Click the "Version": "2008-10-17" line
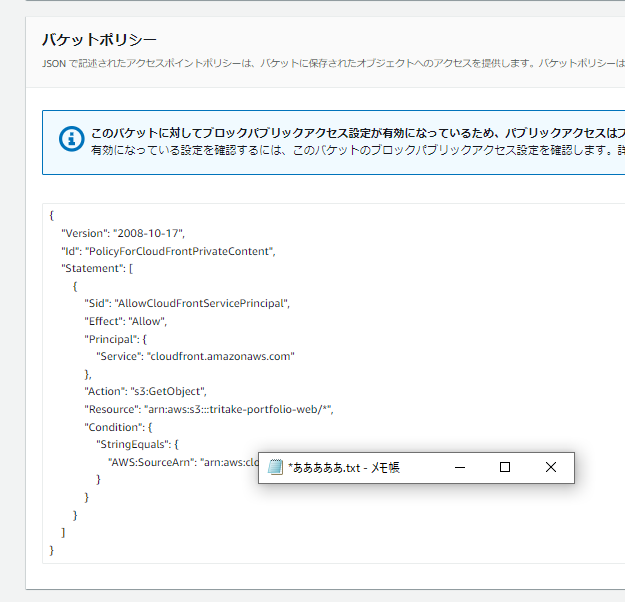 122,233
